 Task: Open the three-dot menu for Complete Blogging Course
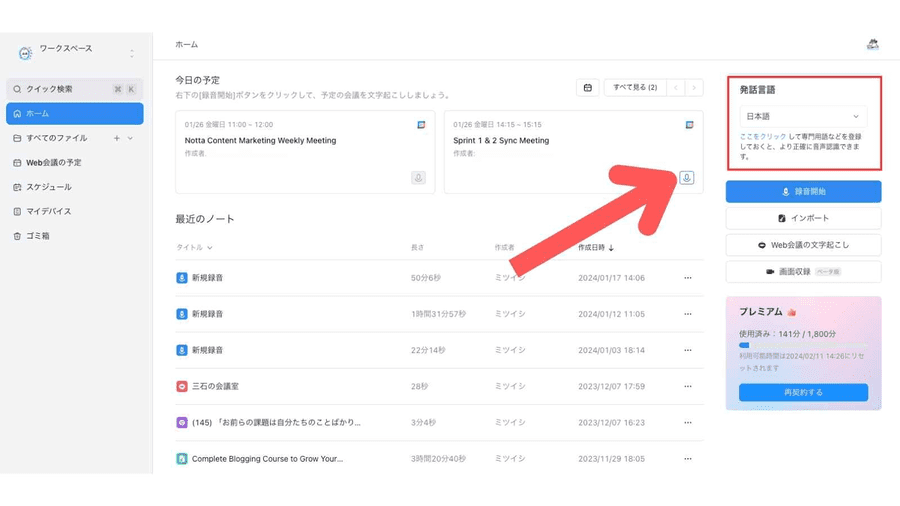[687, 459]
